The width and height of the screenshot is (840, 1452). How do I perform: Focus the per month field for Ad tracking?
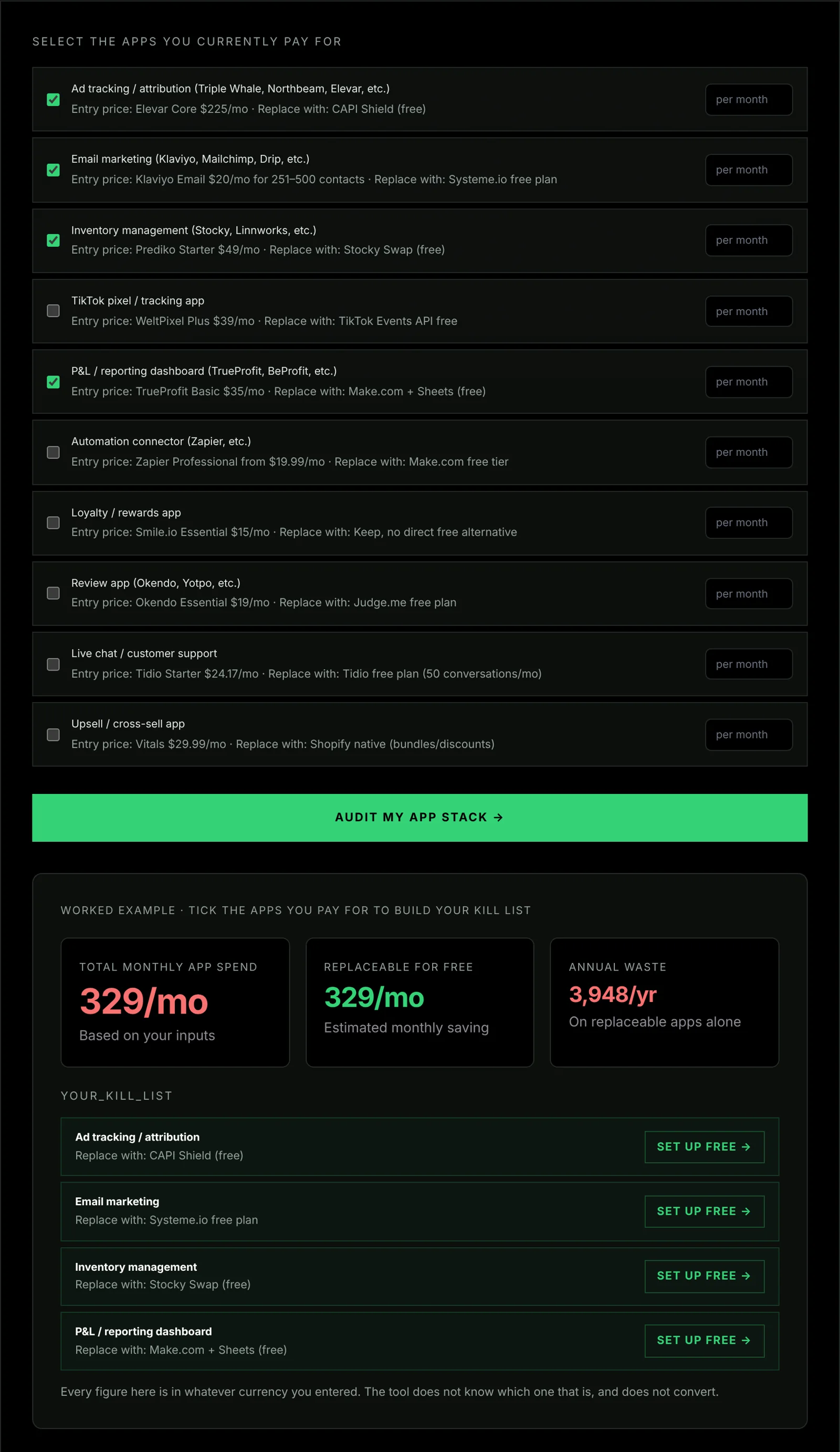tap(749, 100)
